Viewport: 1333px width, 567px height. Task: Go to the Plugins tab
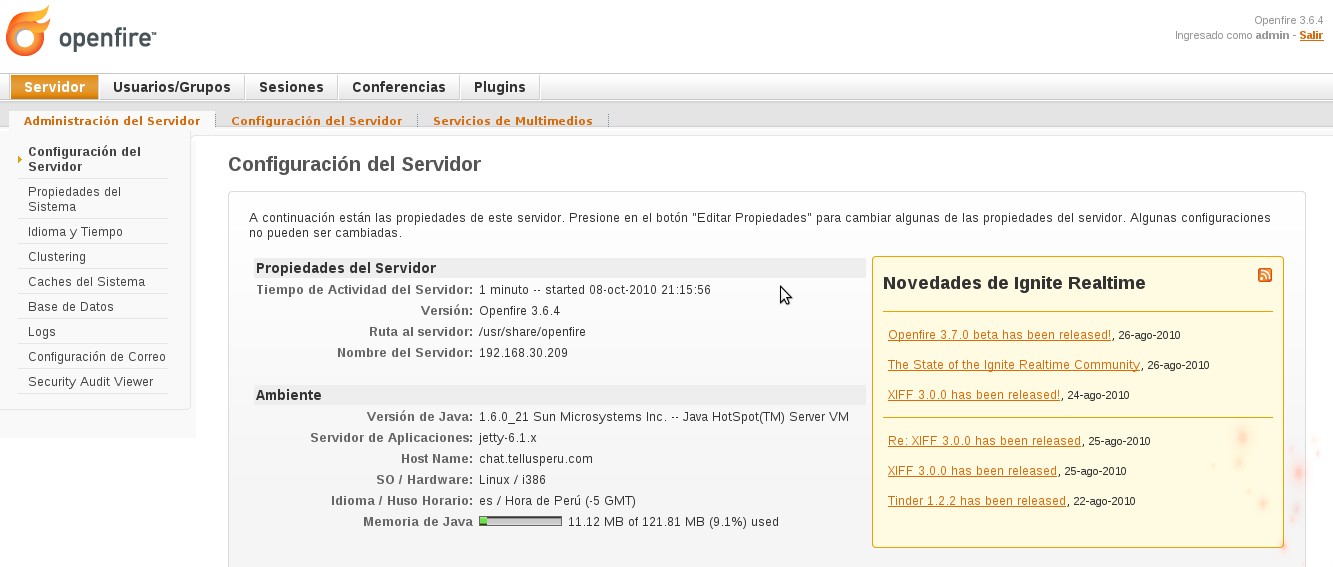[x=500, y=87]
